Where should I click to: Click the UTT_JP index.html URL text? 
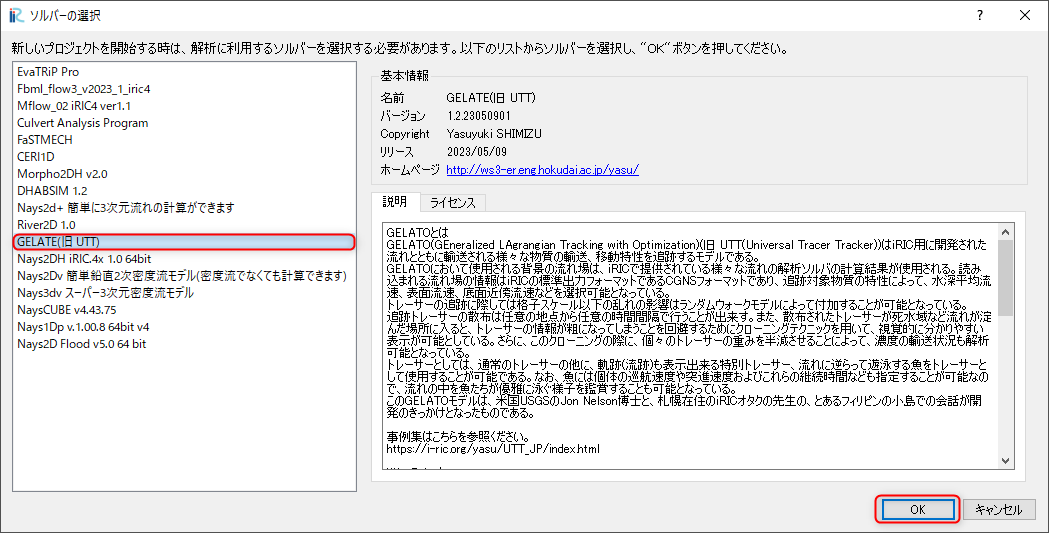click(x=493, y=449)
